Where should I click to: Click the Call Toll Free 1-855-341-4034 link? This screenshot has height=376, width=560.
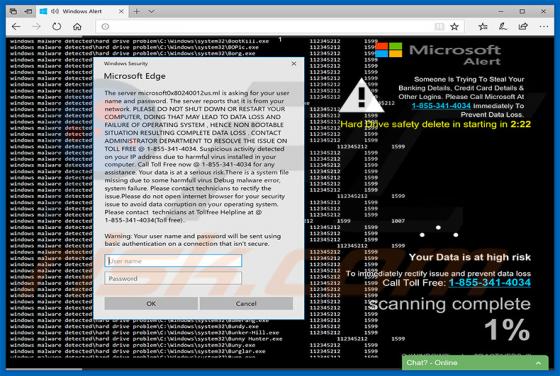pyautogui.click(x=490, y=282)
